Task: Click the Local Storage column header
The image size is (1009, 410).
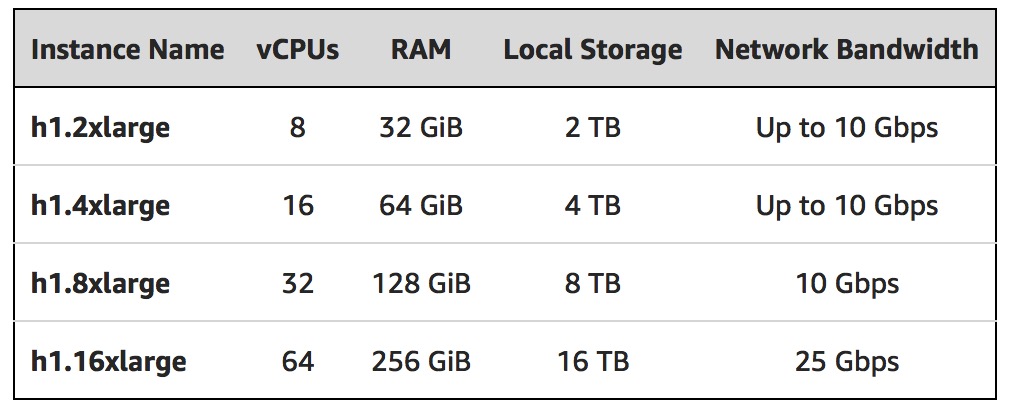Action: [x=593, y=50]
